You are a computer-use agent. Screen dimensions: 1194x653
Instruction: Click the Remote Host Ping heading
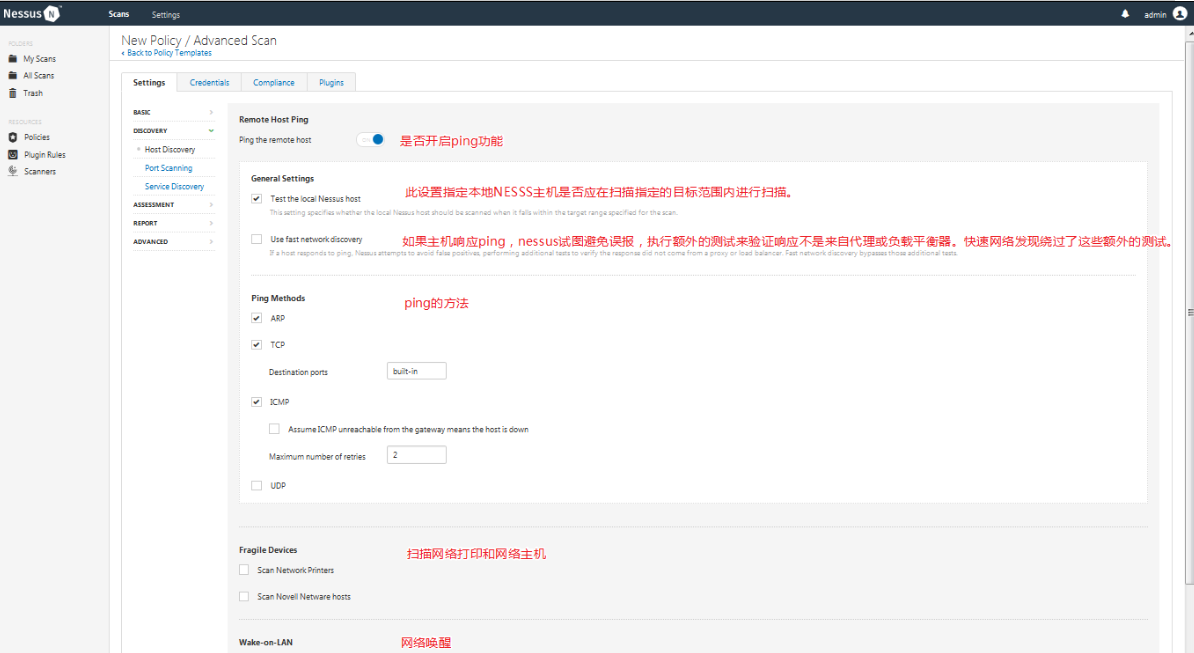tap(273, 119)
